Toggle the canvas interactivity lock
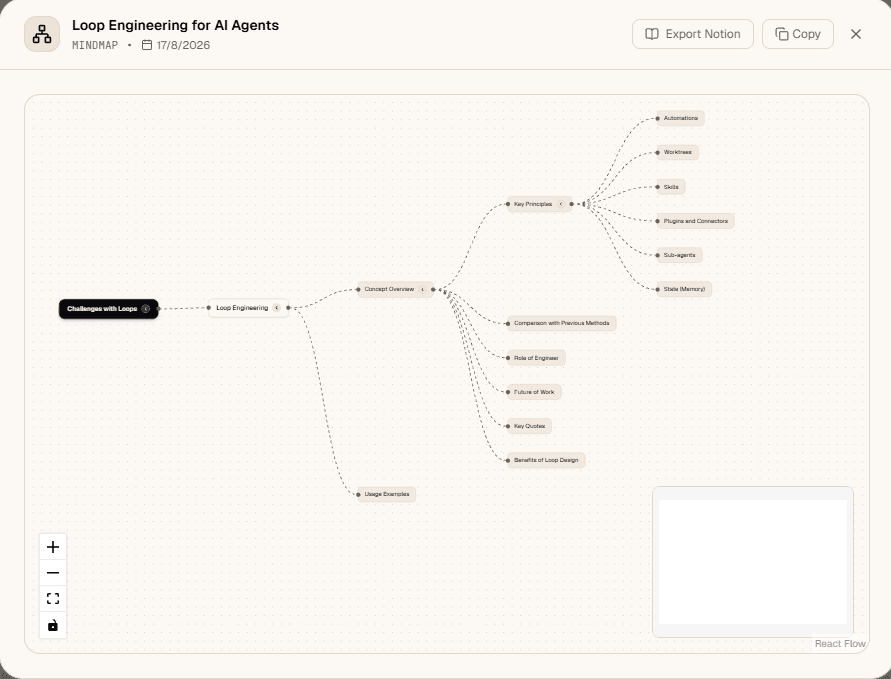The width and height of the screenshot is (891, 679). point(53,625)
